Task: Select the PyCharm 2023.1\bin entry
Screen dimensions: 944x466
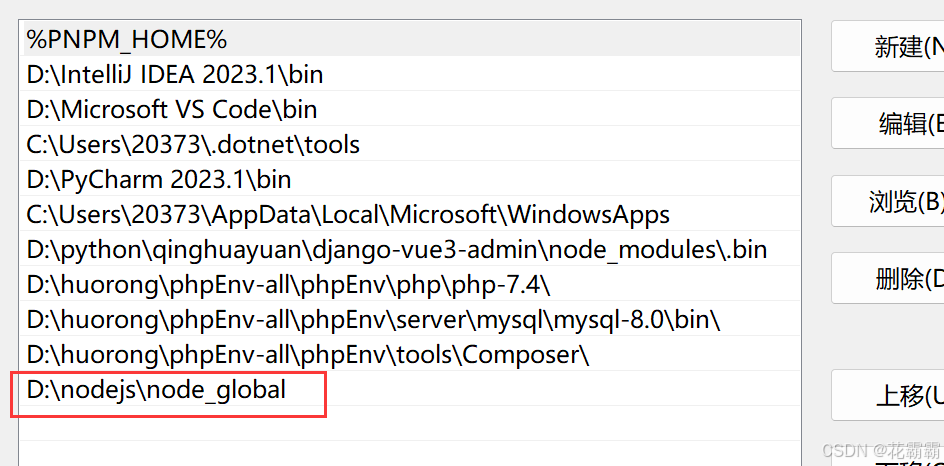Action: tap(411, 179)
